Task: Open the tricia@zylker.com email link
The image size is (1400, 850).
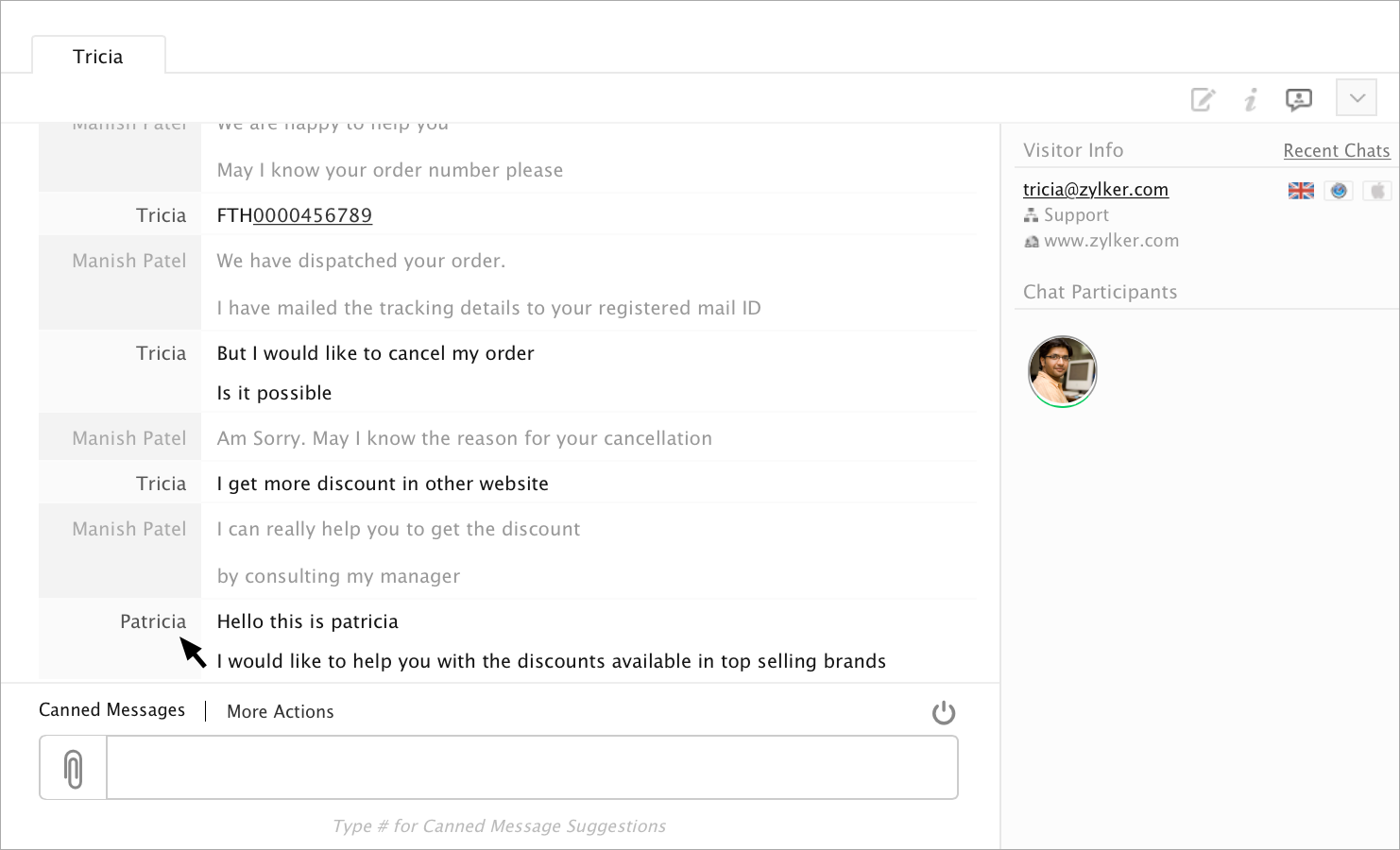Action: click(x=1096, y=190)
